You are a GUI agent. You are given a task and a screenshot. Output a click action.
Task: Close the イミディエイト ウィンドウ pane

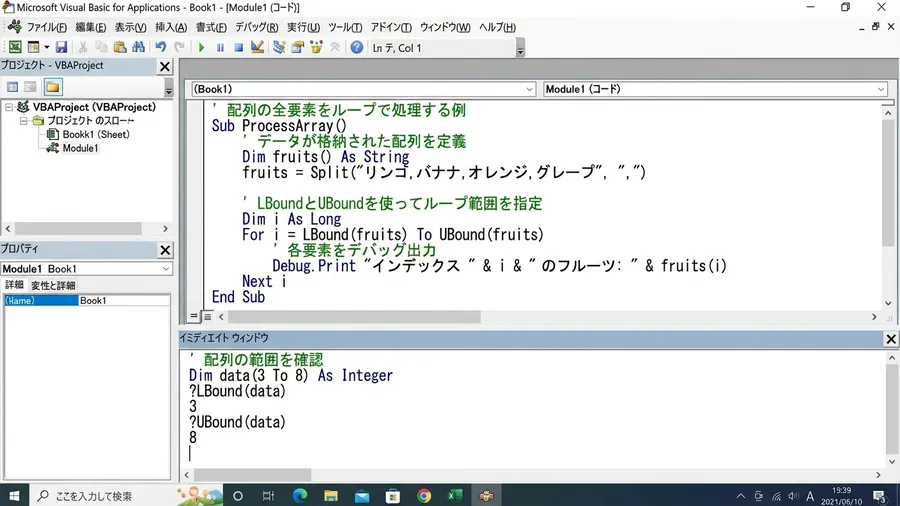click(890, 339)
